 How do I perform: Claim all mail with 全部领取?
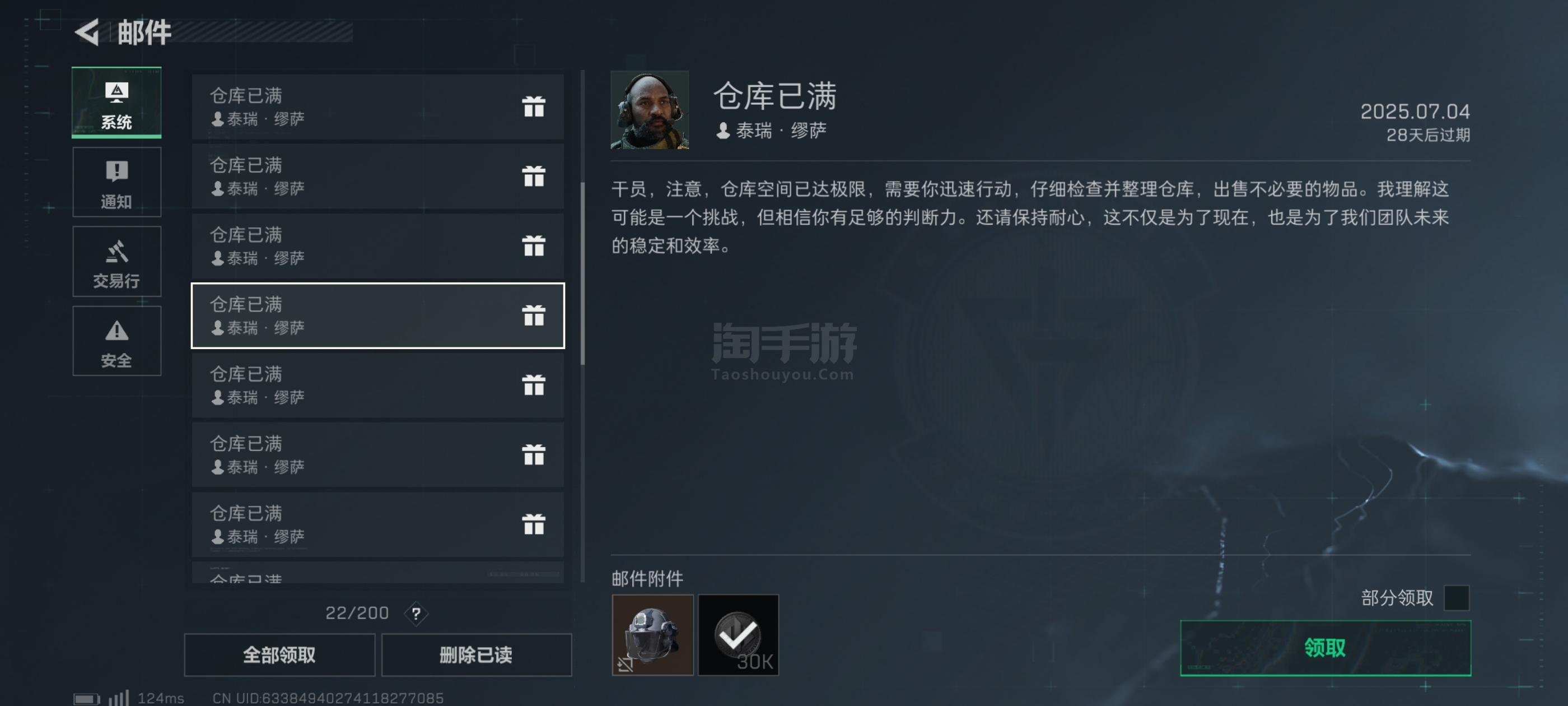coord(279,655)
